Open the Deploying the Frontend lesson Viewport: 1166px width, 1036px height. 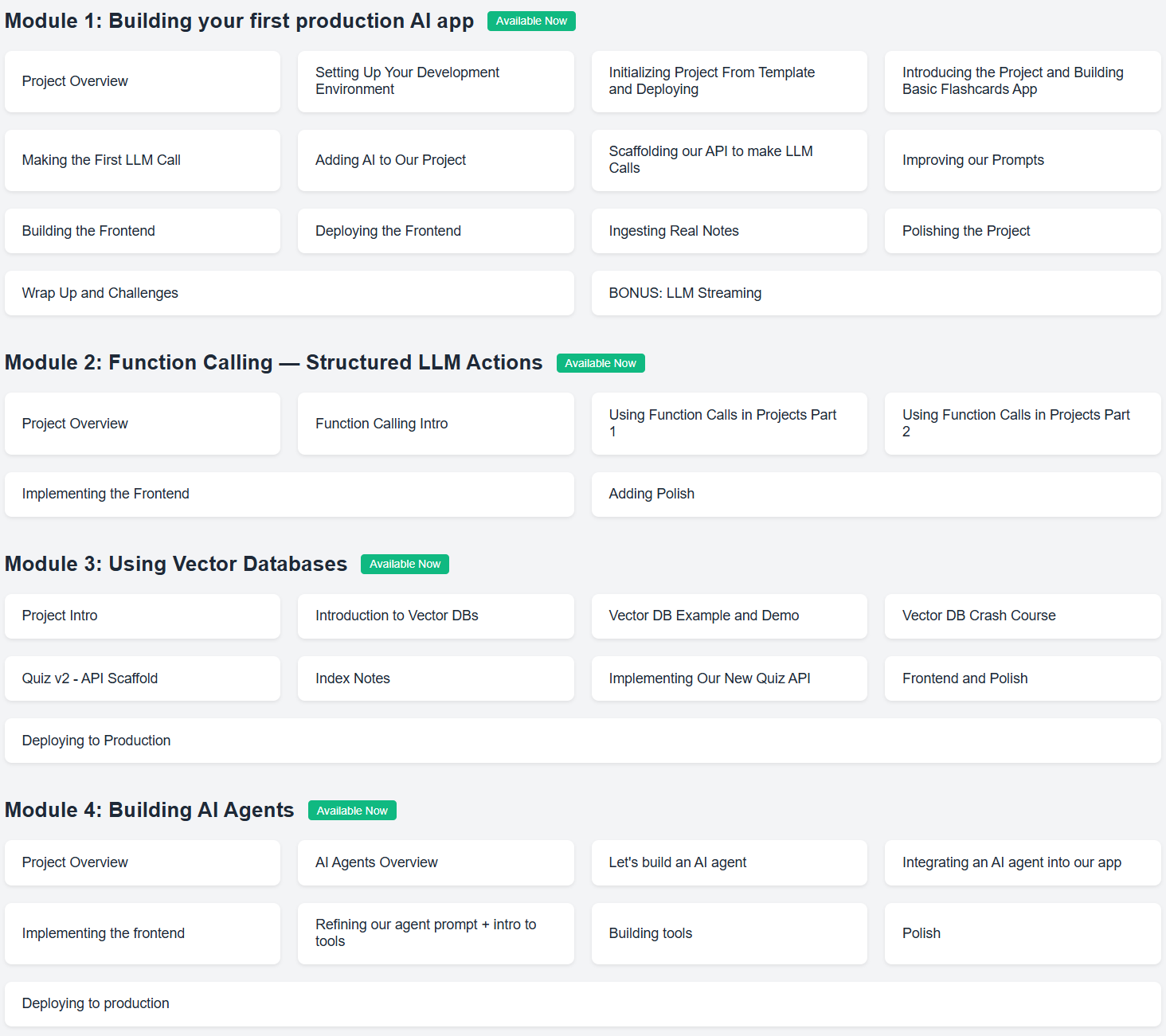pos(436,231)
